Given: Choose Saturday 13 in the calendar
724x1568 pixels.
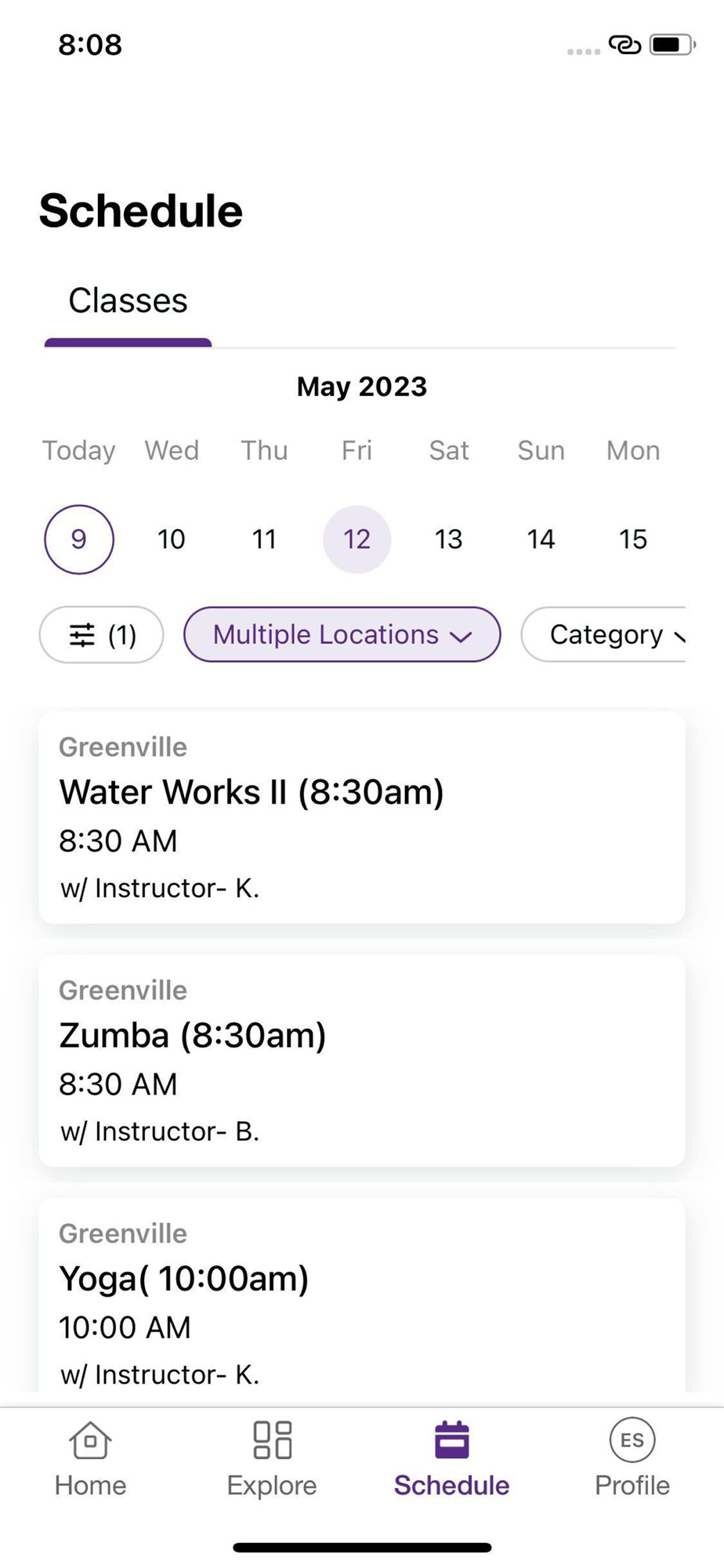Looking at the screenshot, I should (448, 539).
